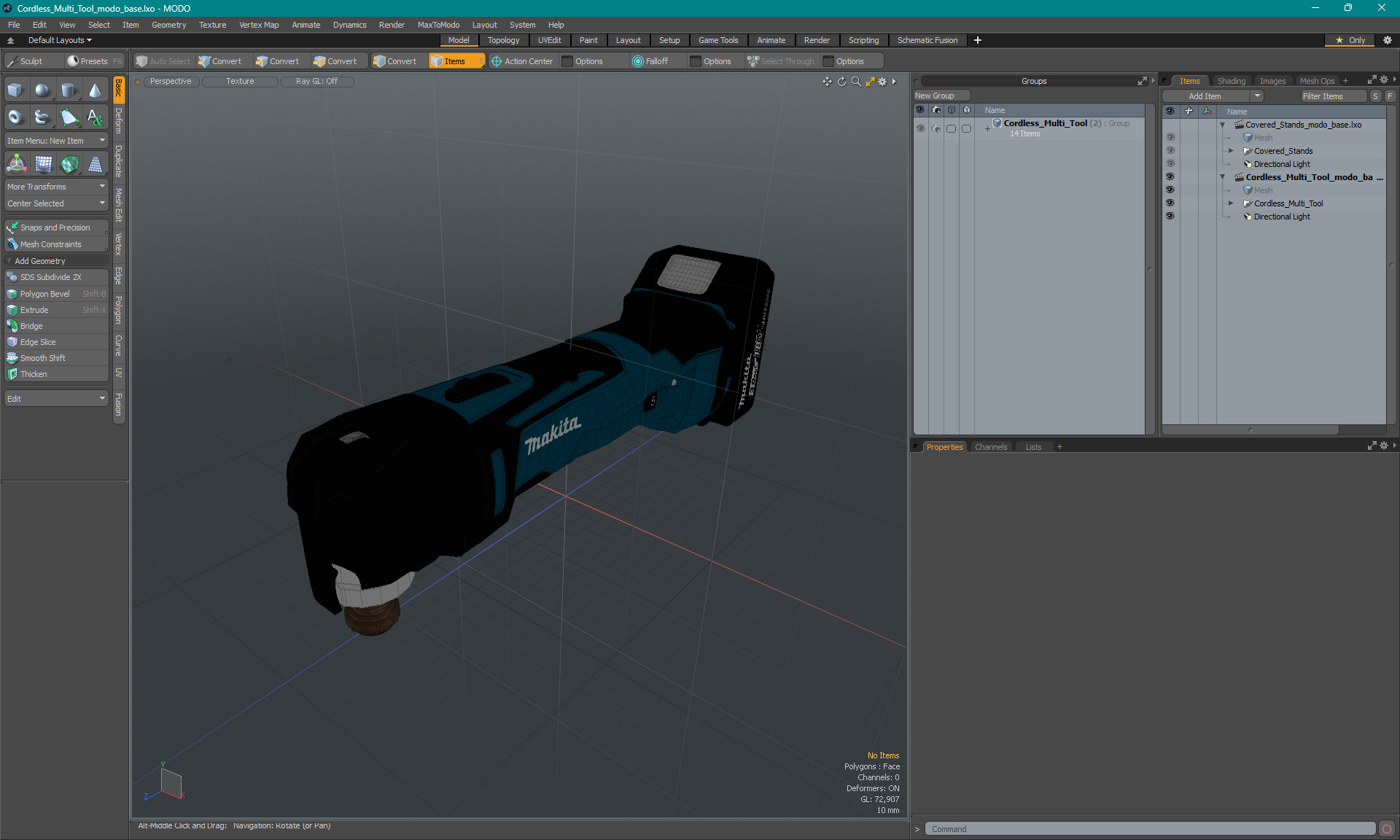
Task: Click the SDS Subdivide 2X tool
Action: [x=56, y=277]
